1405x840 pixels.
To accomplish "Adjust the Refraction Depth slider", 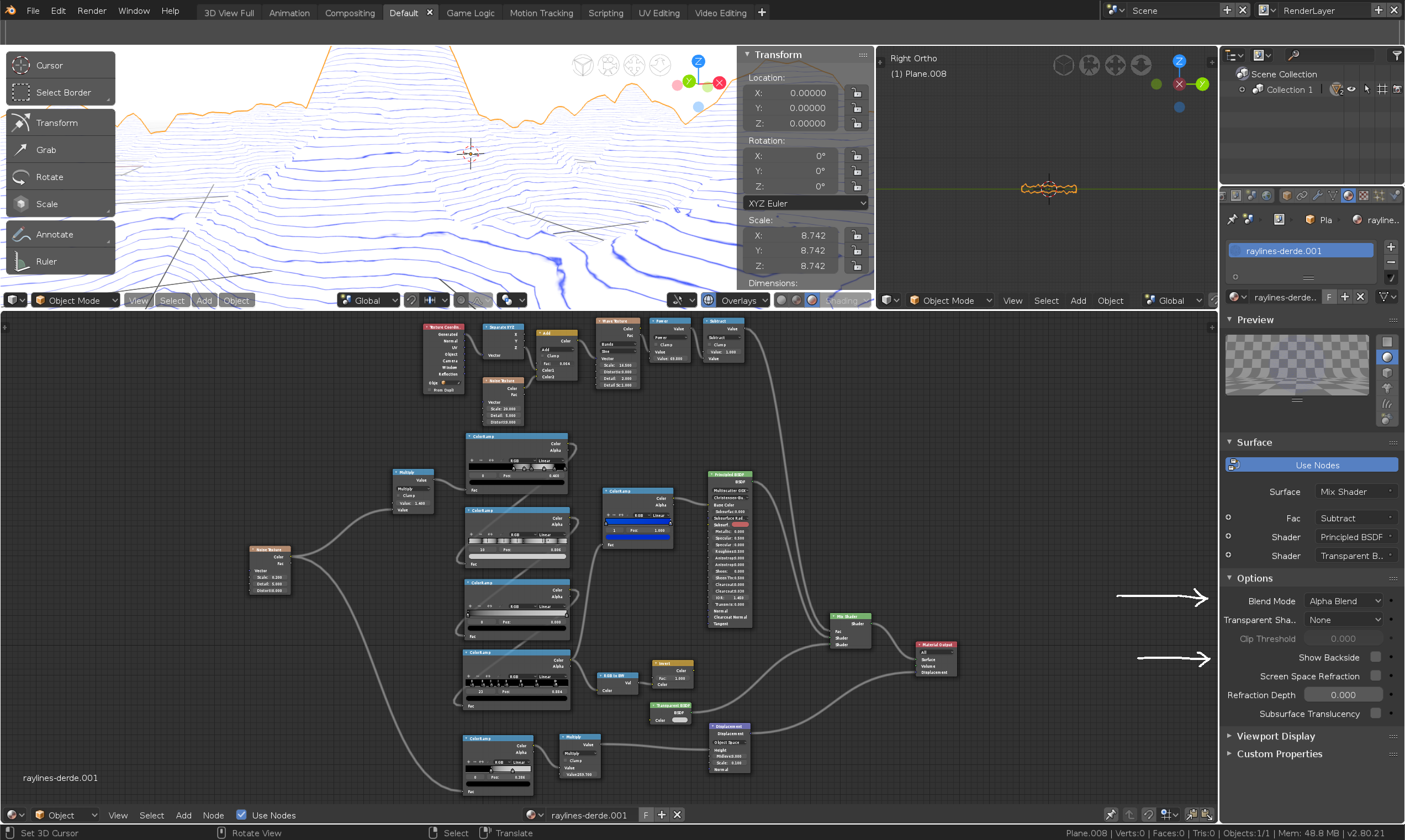I will coord(1343,695).
